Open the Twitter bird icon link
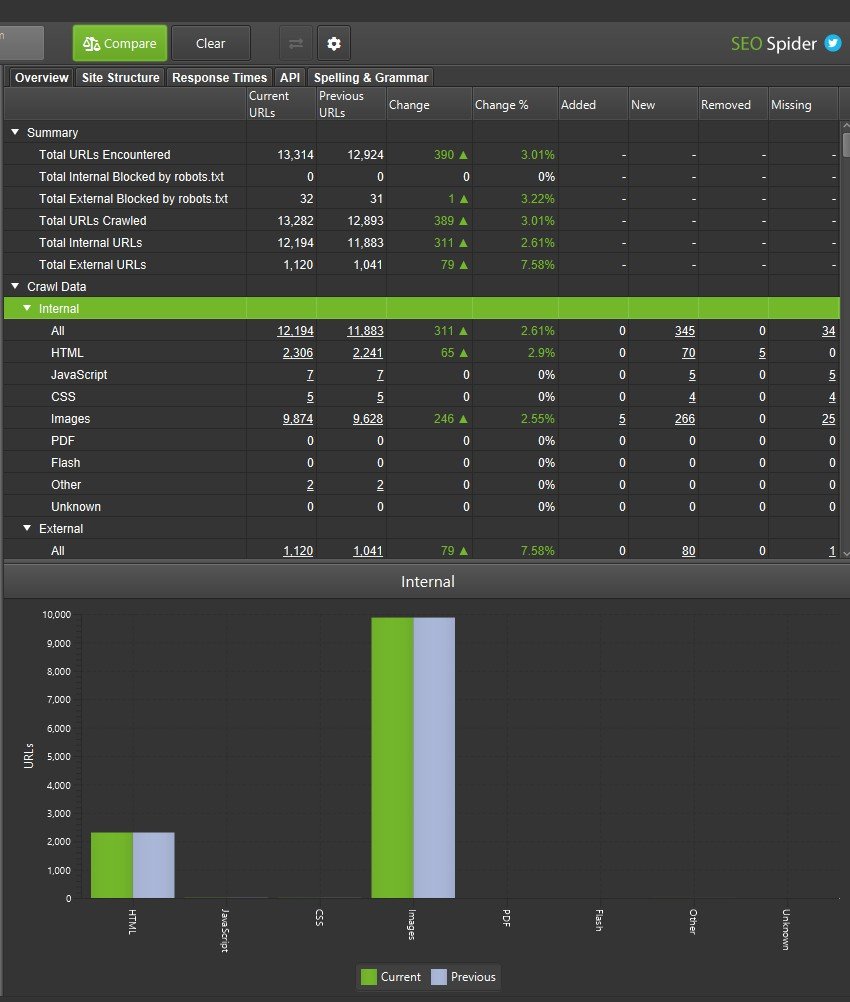This screenshot has height=1002, width=850. [832, 43]
